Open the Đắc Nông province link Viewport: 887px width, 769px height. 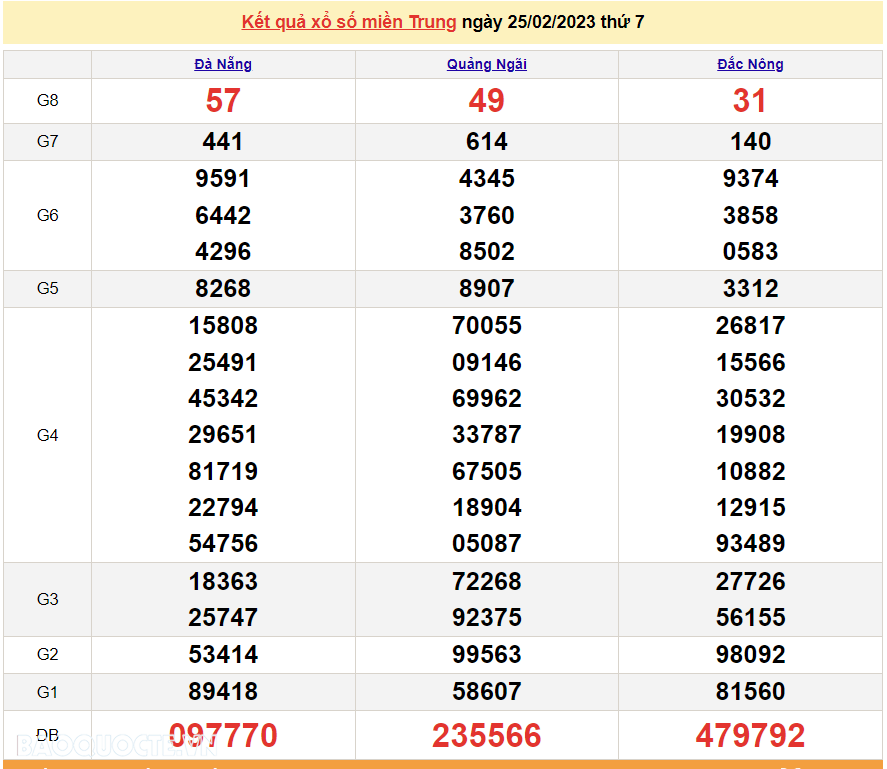pos(750,64)
